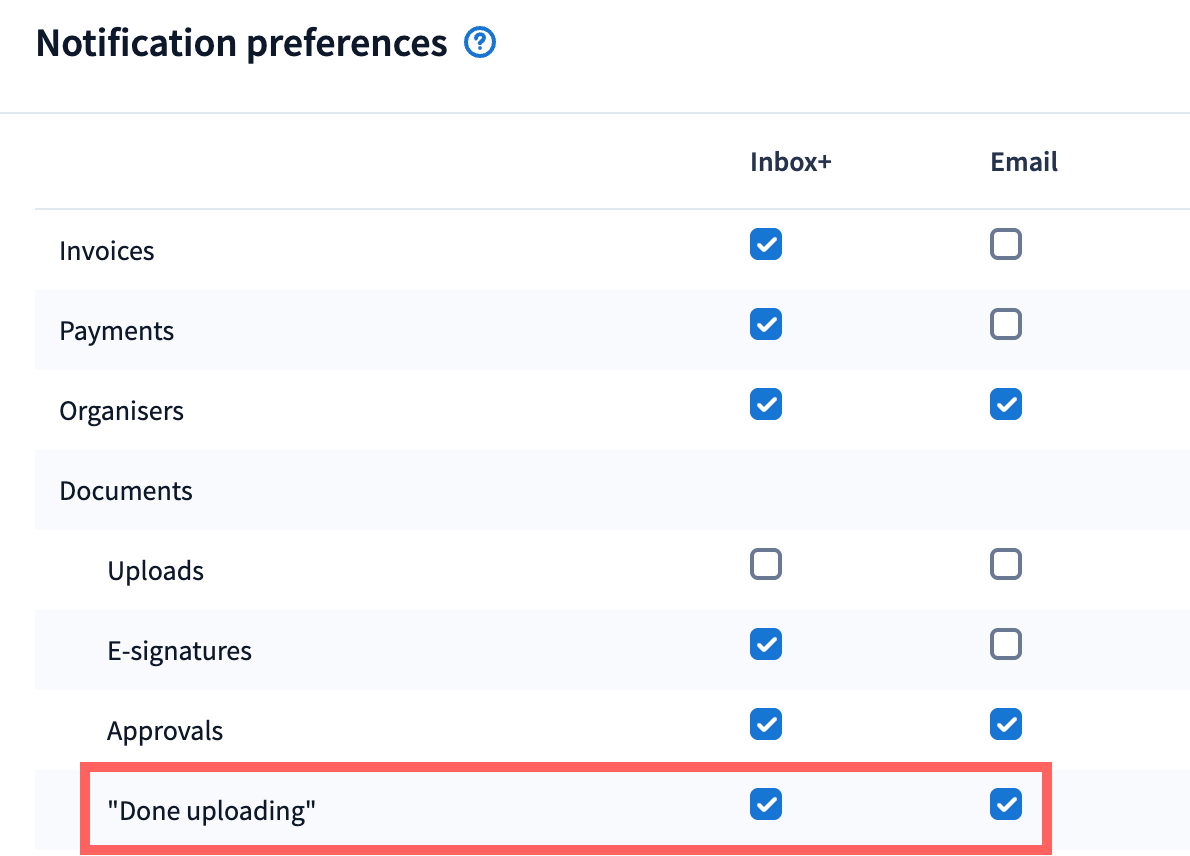Turn off Inbox+ for Organisers

point(766,405)
